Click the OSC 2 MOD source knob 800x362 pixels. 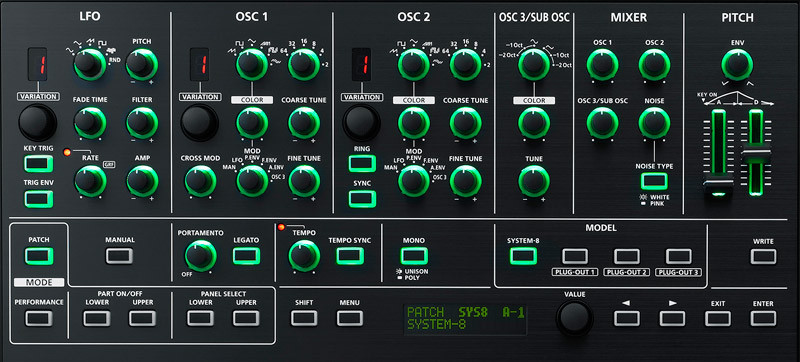click(x=413, y=181)
